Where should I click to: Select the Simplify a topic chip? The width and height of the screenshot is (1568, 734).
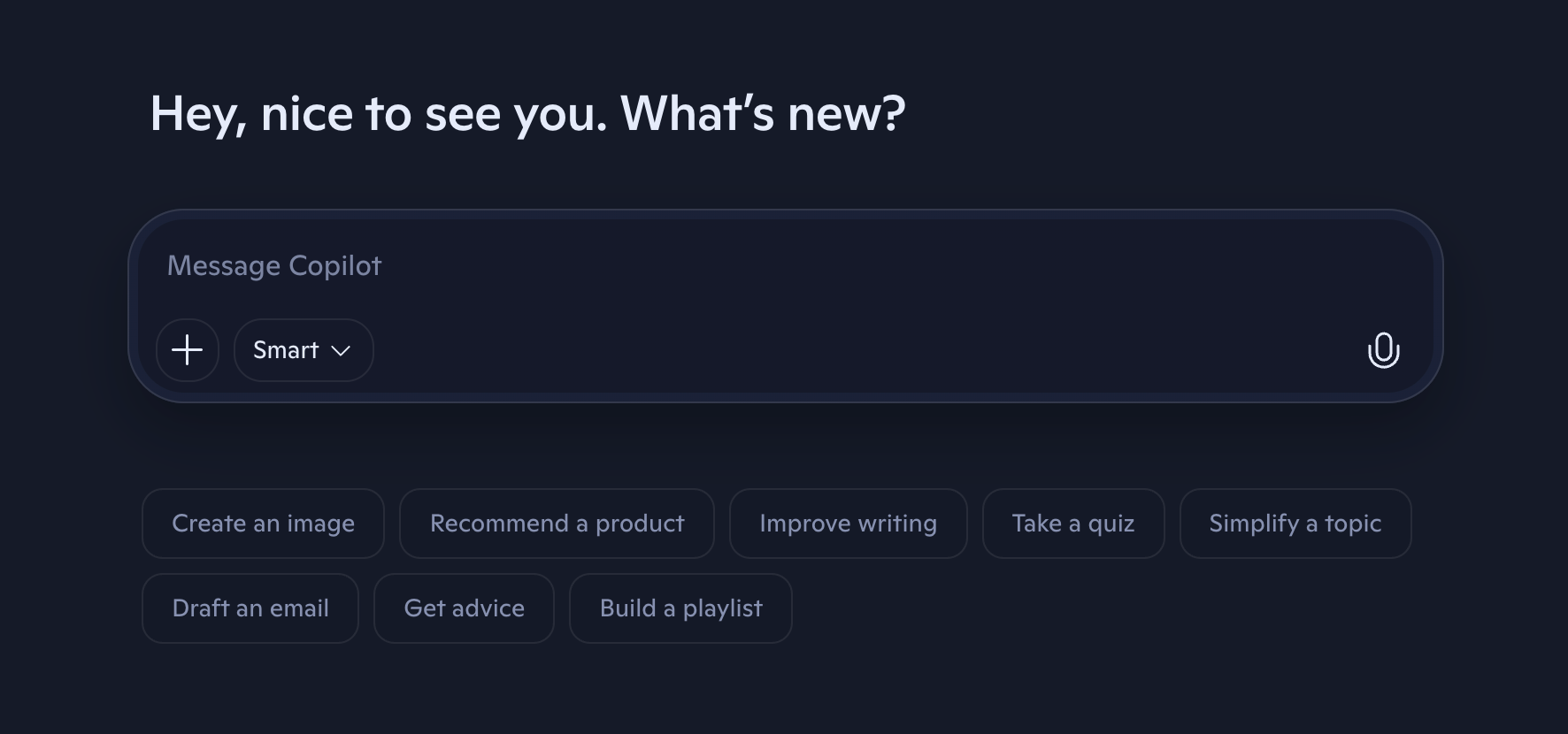pos(1295,524)
